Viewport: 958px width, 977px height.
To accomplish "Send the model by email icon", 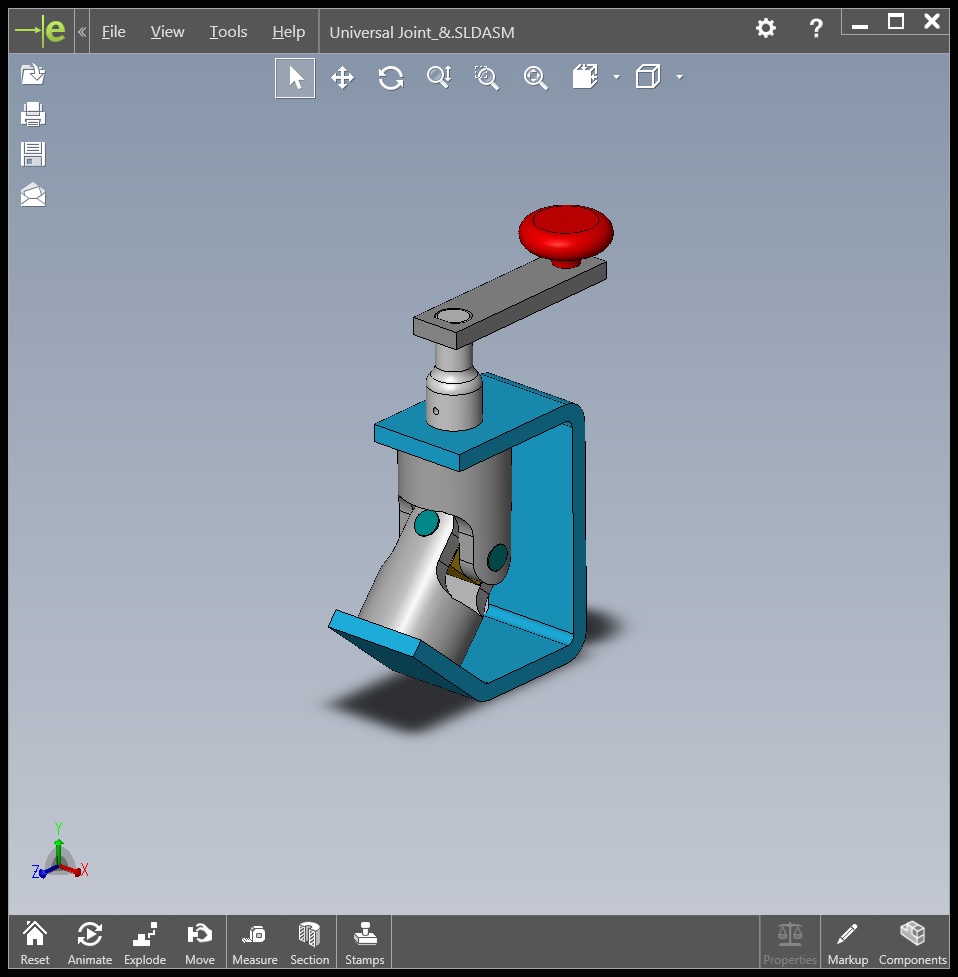I will 33,195.
